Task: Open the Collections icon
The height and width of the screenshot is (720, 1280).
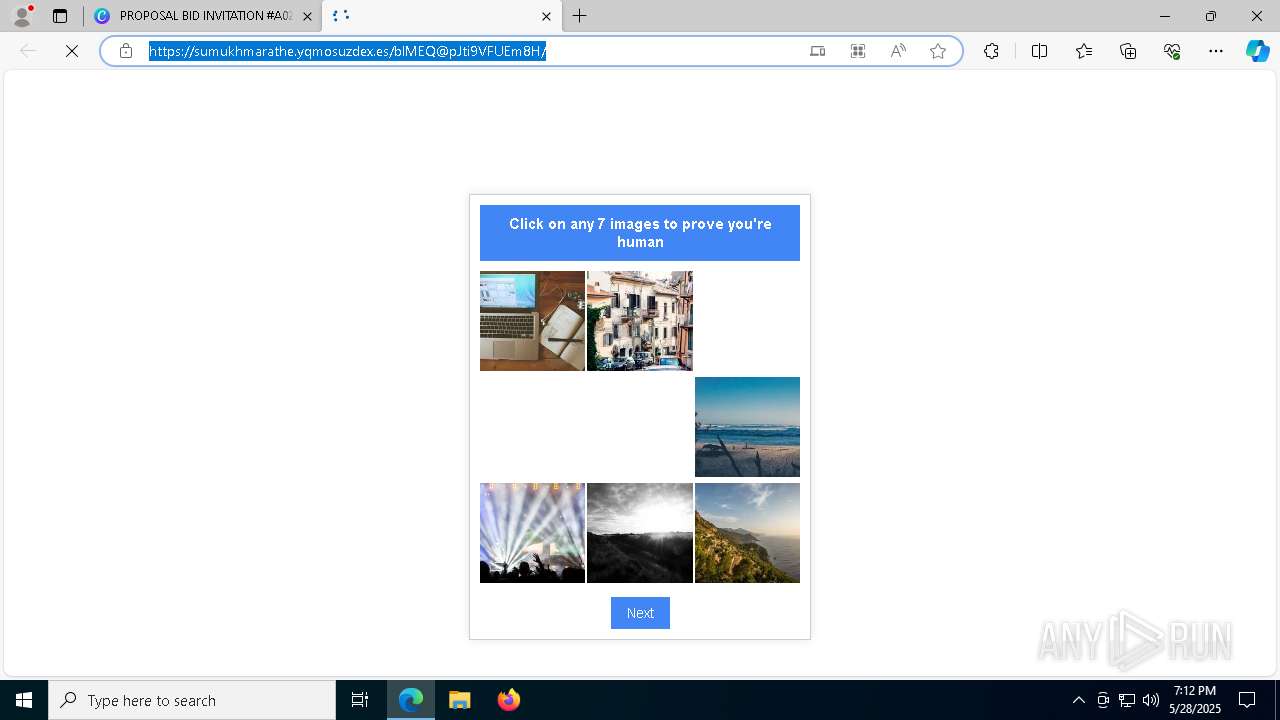Action: (x=1128, y=51)
